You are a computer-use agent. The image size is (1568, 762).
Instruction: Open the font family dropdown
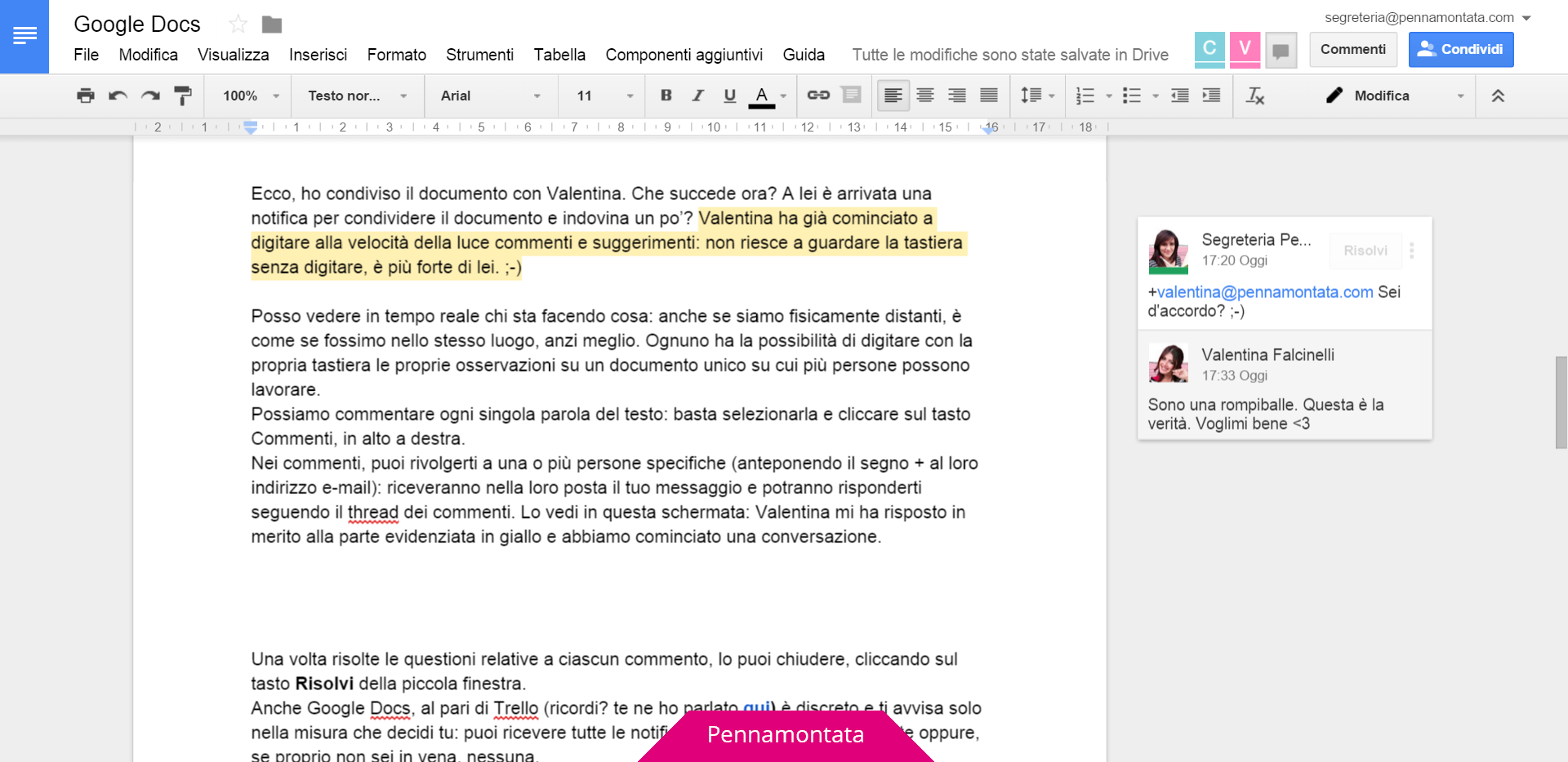(x=488, y=96)
